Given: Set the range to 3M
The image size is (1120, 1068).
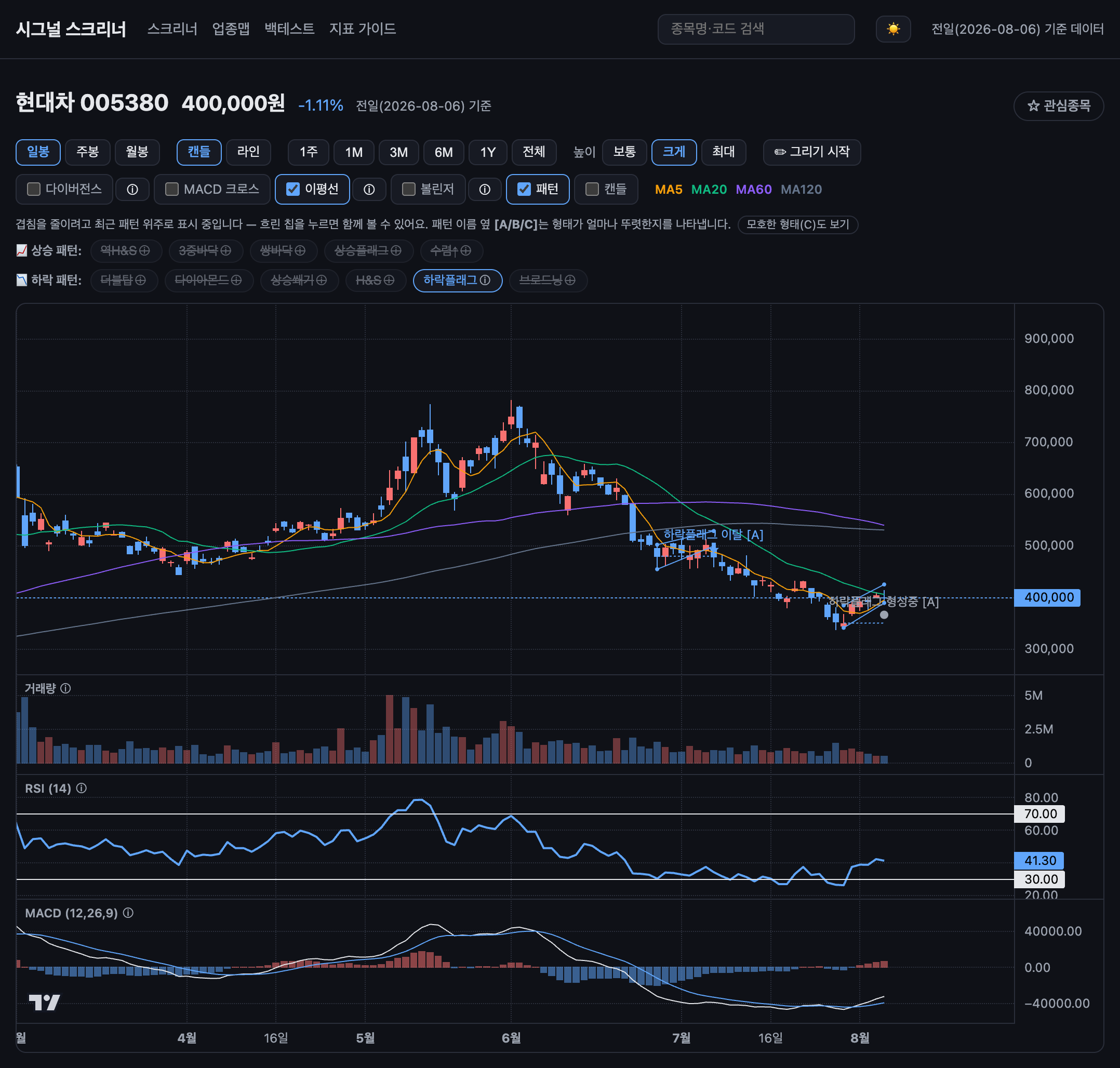Looking at the screenshot, I should tap(398, 152).
